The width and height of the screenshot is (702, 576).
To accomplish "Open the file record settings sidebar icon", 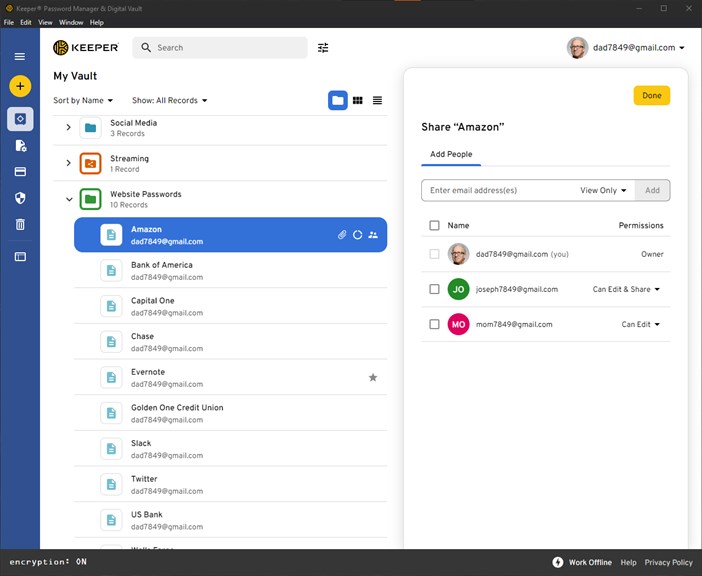I will [x=21, y=145].
